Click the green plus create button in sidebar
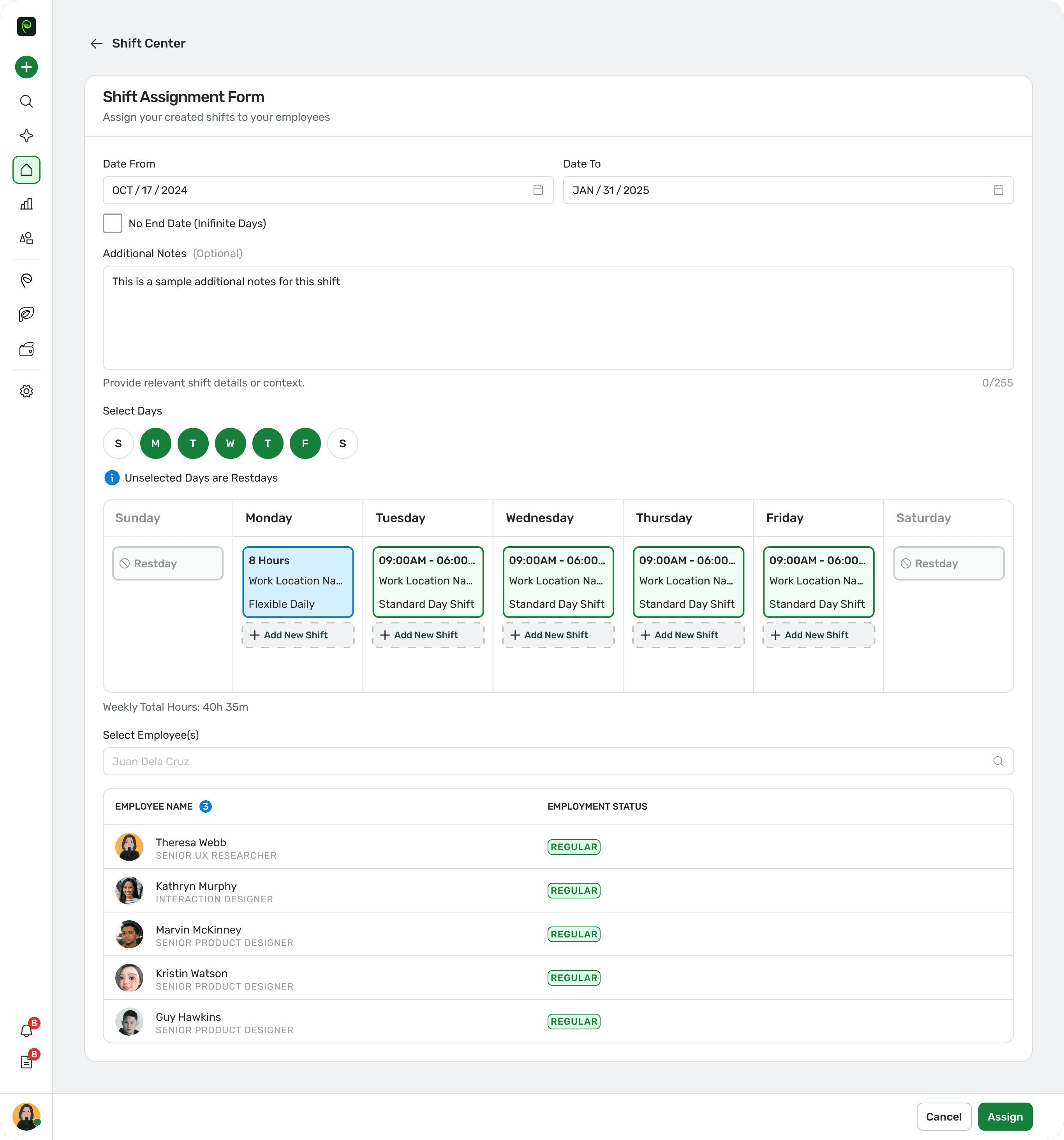1064x1140 pixels. tap(26, 67)
